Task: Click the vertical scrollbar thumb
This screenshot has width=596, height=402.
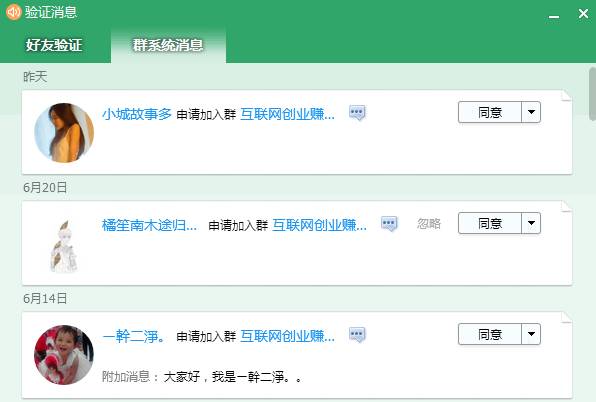Action: [x=592, y=94]
